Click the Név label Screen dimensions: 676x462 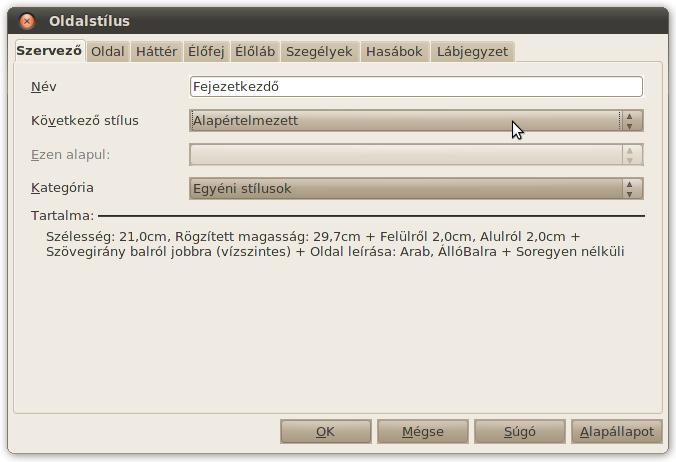[x=44, y=87]
